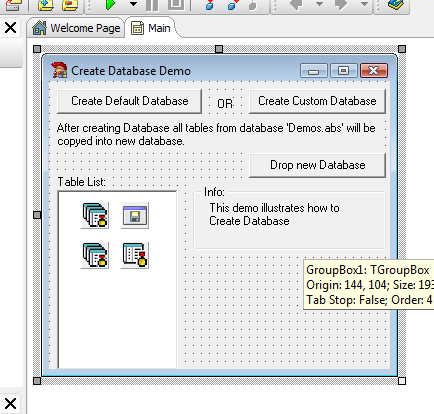This screenshot has width=434, height=414.
Task: Click the Drop new Database button
Action: 317,165
